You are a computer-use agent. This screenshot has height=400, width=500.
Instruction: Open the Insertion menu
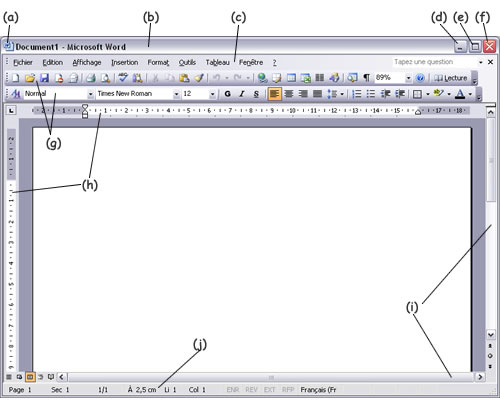pos(125,62)
